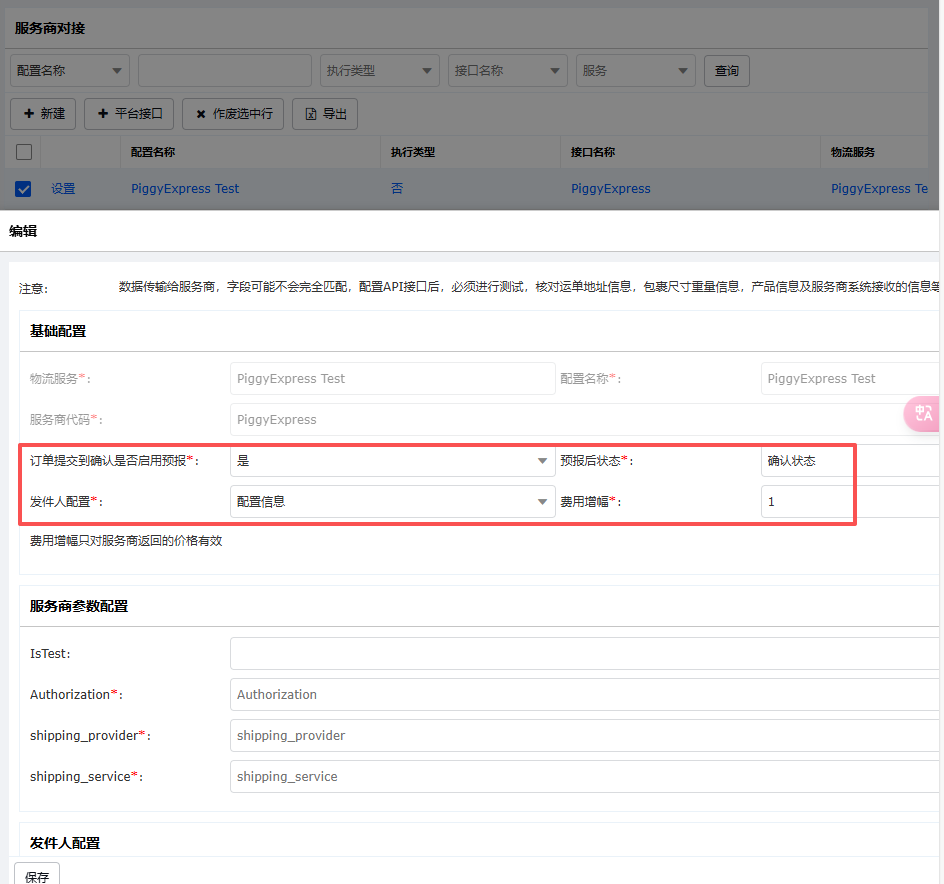Open the 配置名称 filter dropdown

[70, 71]
